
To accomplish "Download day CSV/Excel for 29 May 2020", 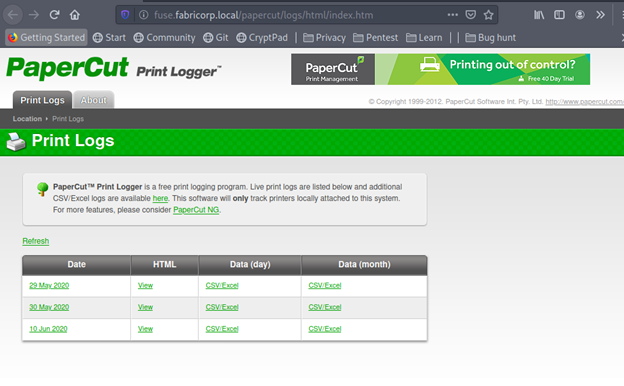I will (x=222, y=285).
